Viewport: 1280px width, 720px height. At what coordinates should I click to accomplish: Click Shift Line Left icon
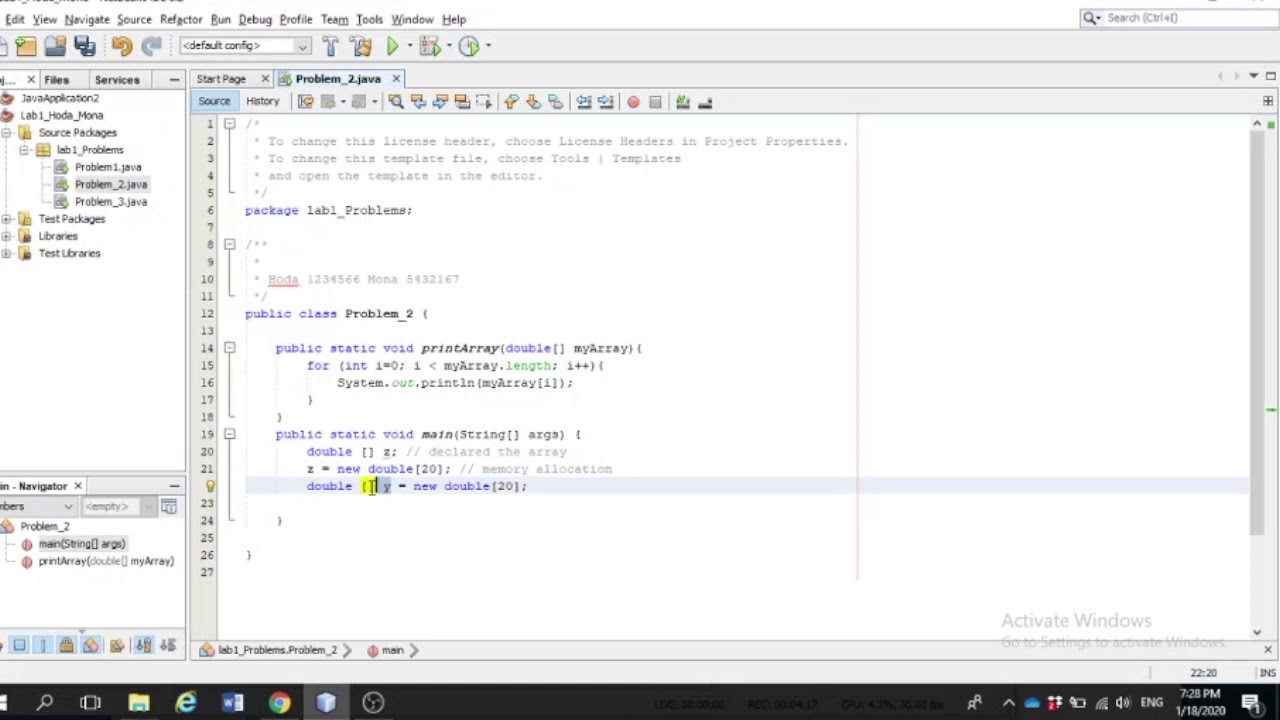click(584, 102)
